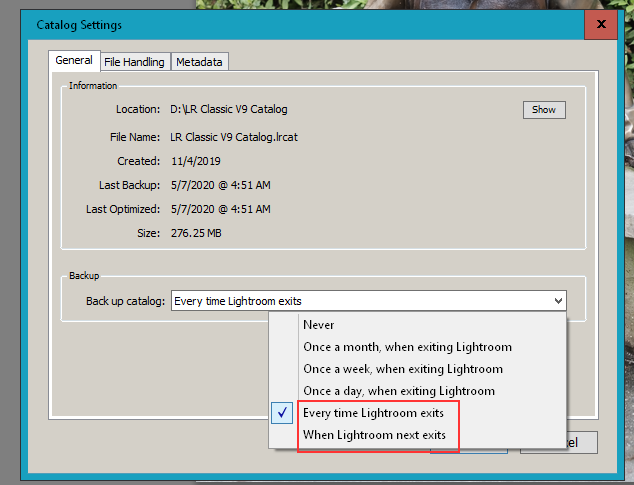Image resolution: width=634 pixels, height=485 pixels.
Task: Choose Once a day, when exiting Lightroom
Action: point(418,391)
